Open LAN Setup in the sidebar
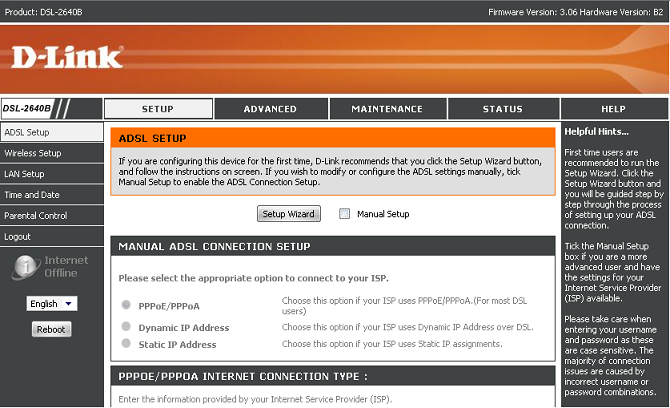The image size is (670, 408). [x=52, y=174]
